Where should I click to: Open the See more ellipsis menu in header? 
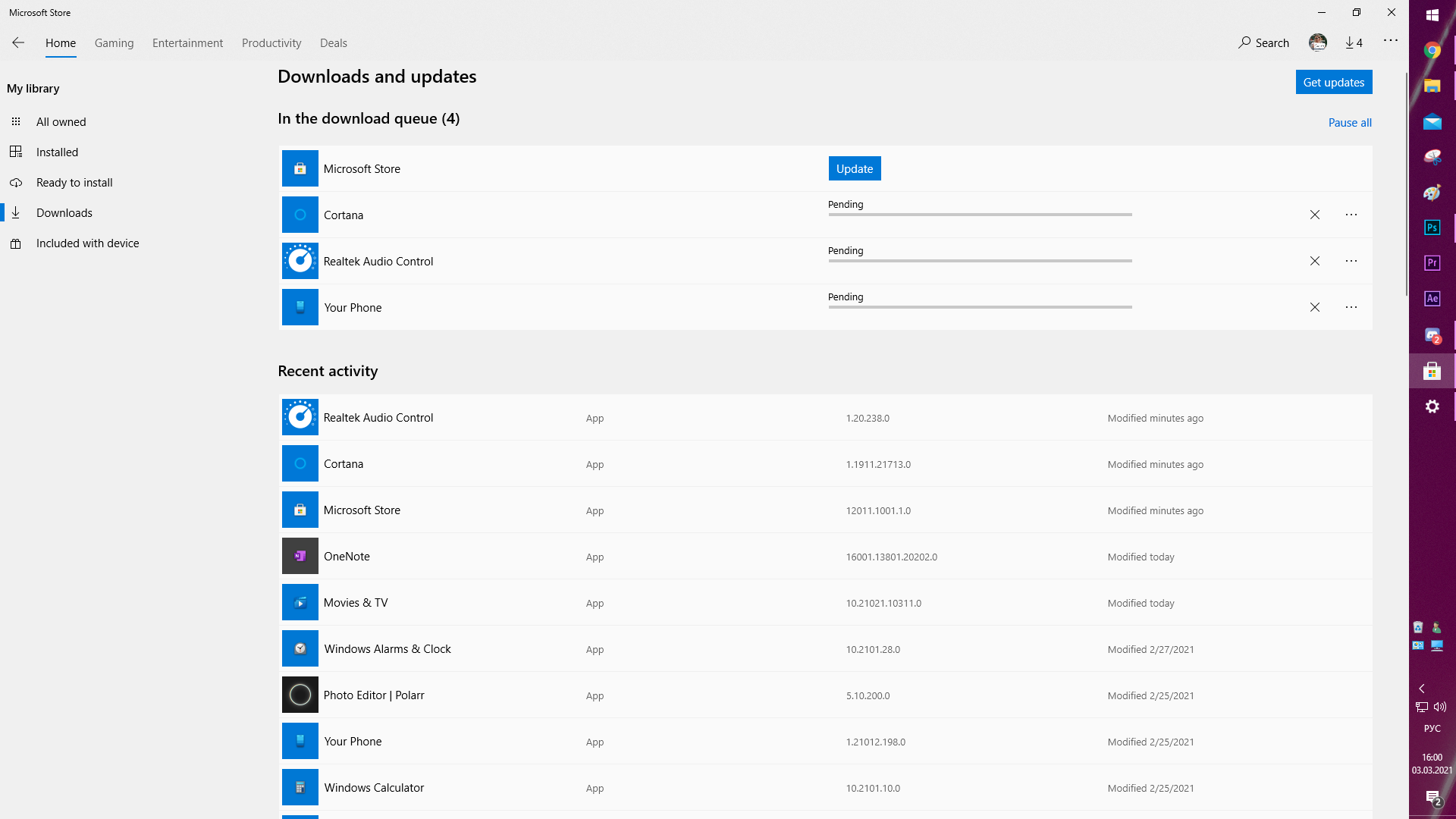point(1390,40)
